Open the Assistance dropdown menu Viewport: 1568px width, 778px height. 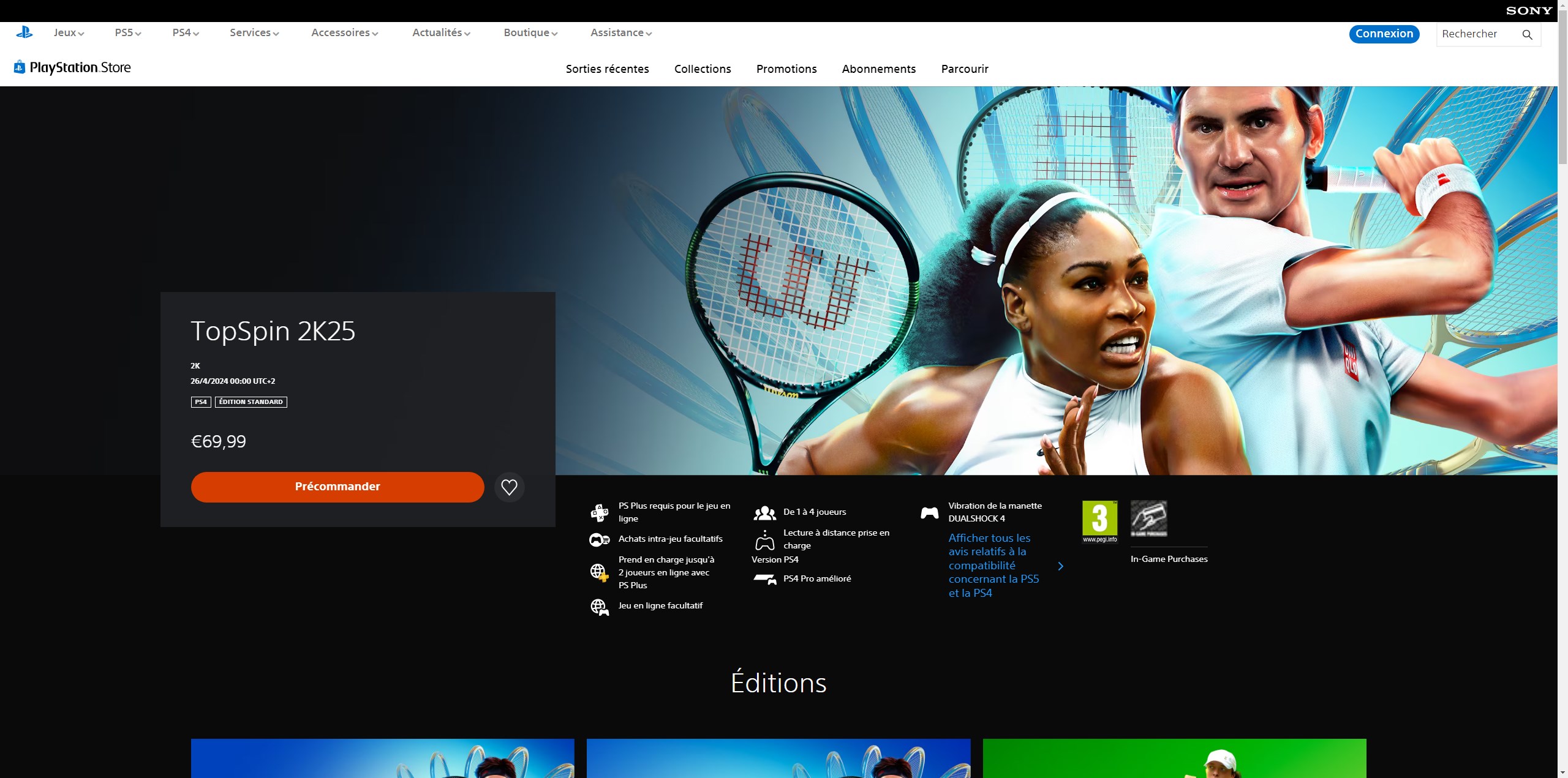tap(620, 33)
